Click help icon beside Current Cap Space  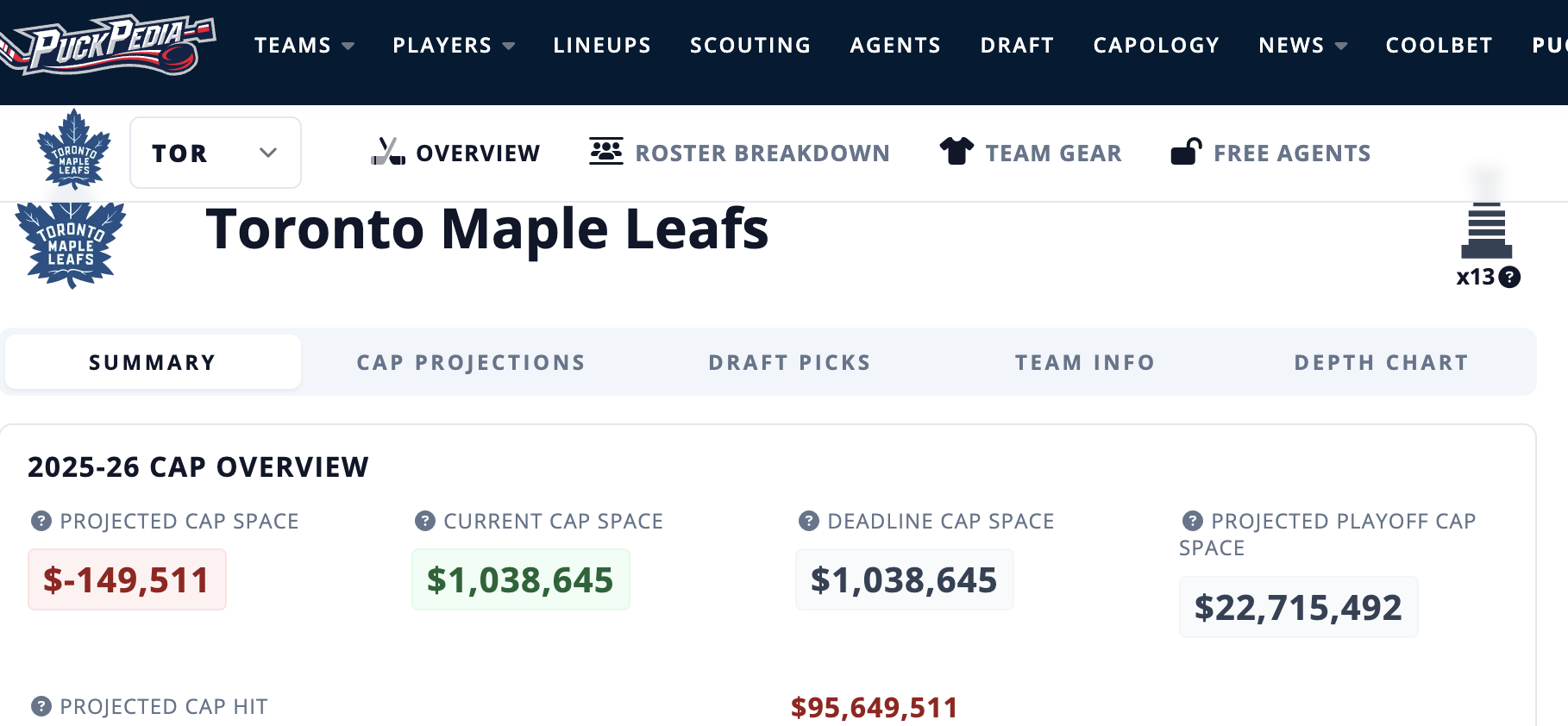424,521
